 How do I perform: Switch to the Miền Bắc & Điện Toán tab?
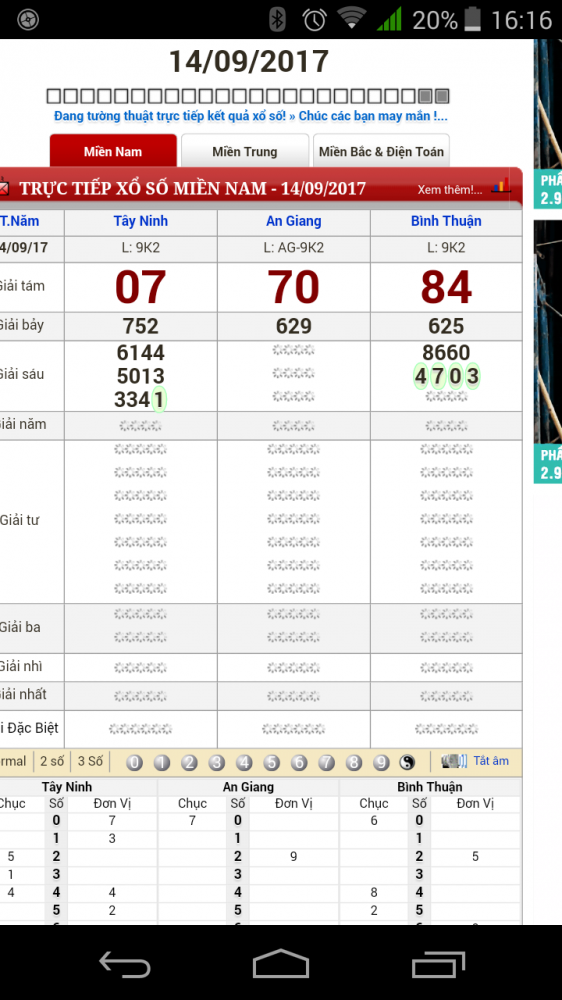pos(381,151)
